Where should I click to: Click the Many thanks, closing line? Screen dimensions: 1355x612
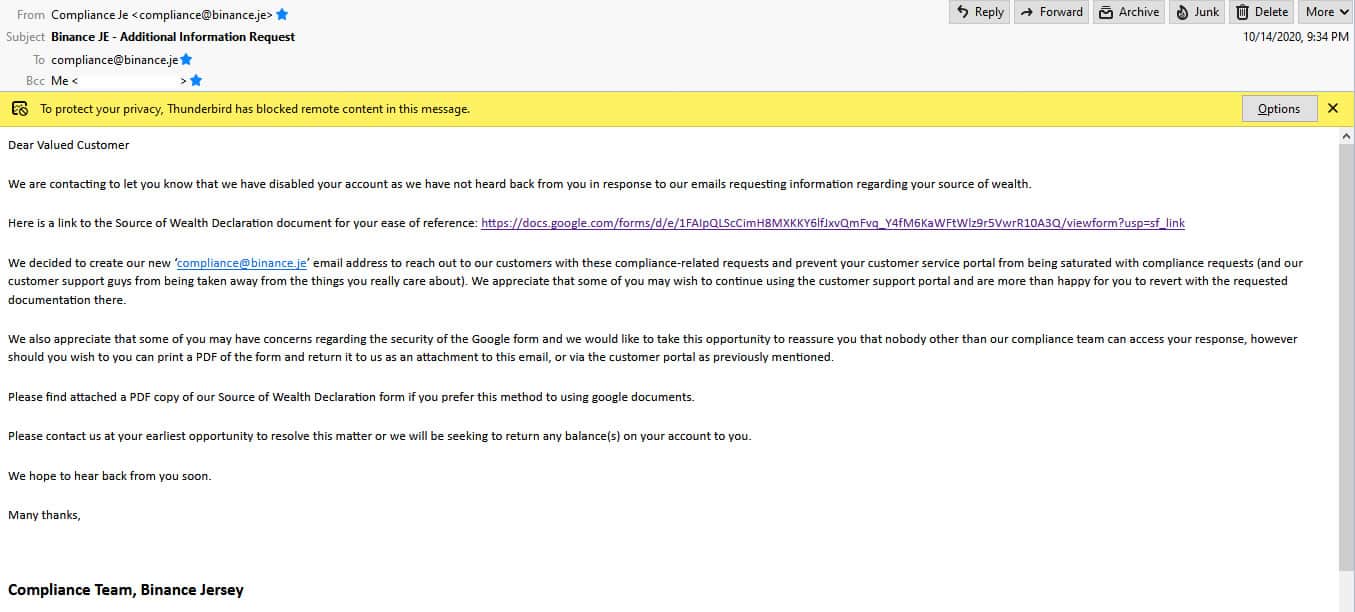44,516
